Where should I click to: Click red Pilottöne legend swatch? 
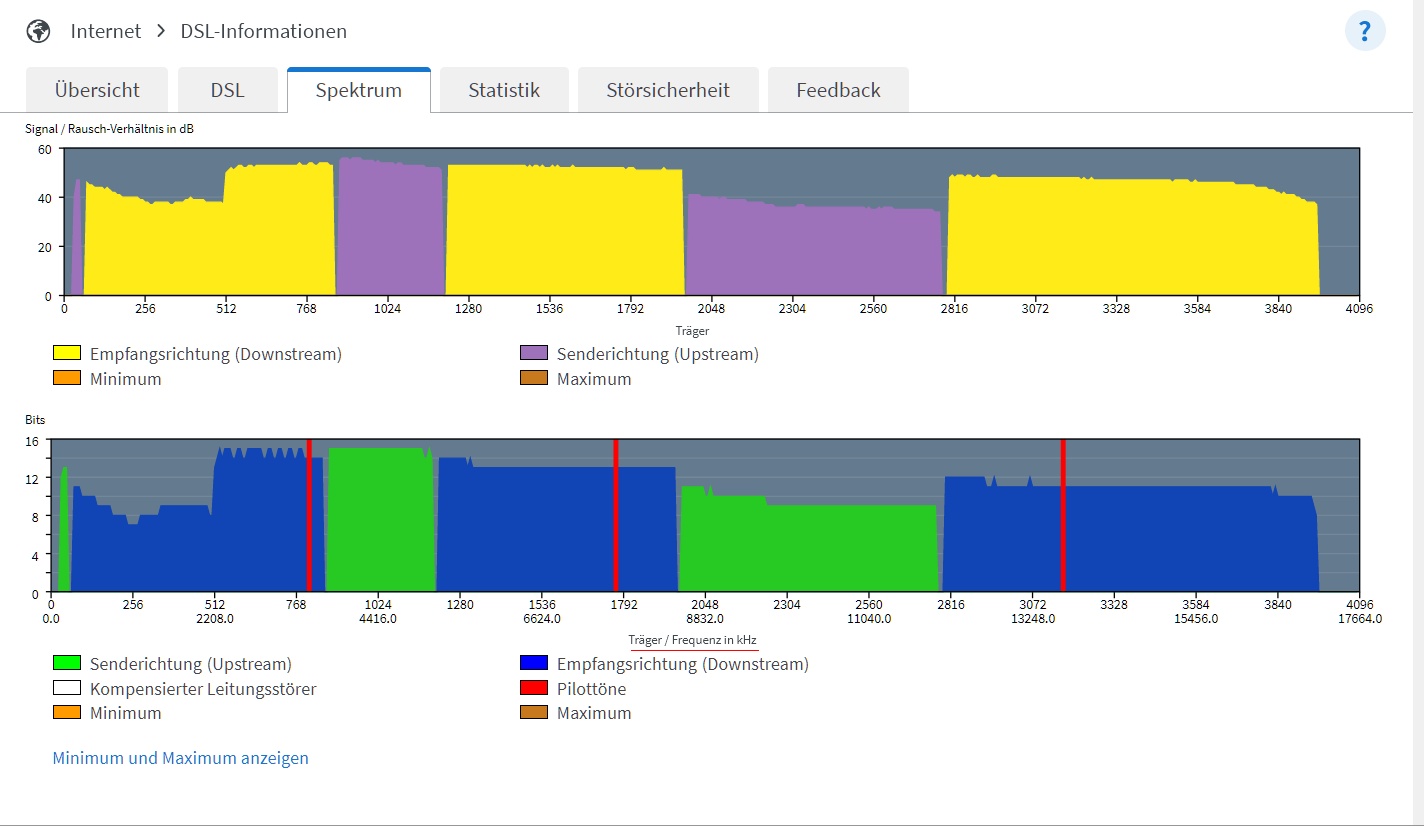point(534,689)
